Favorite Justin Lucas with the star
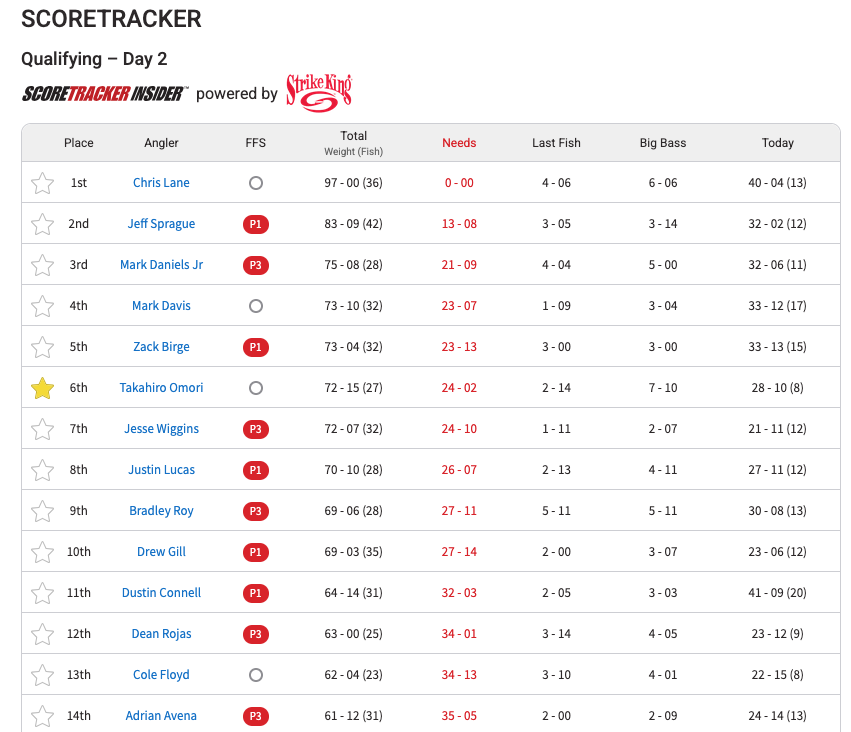Viewport: 851px width, 732px height. tap(42, 470)
